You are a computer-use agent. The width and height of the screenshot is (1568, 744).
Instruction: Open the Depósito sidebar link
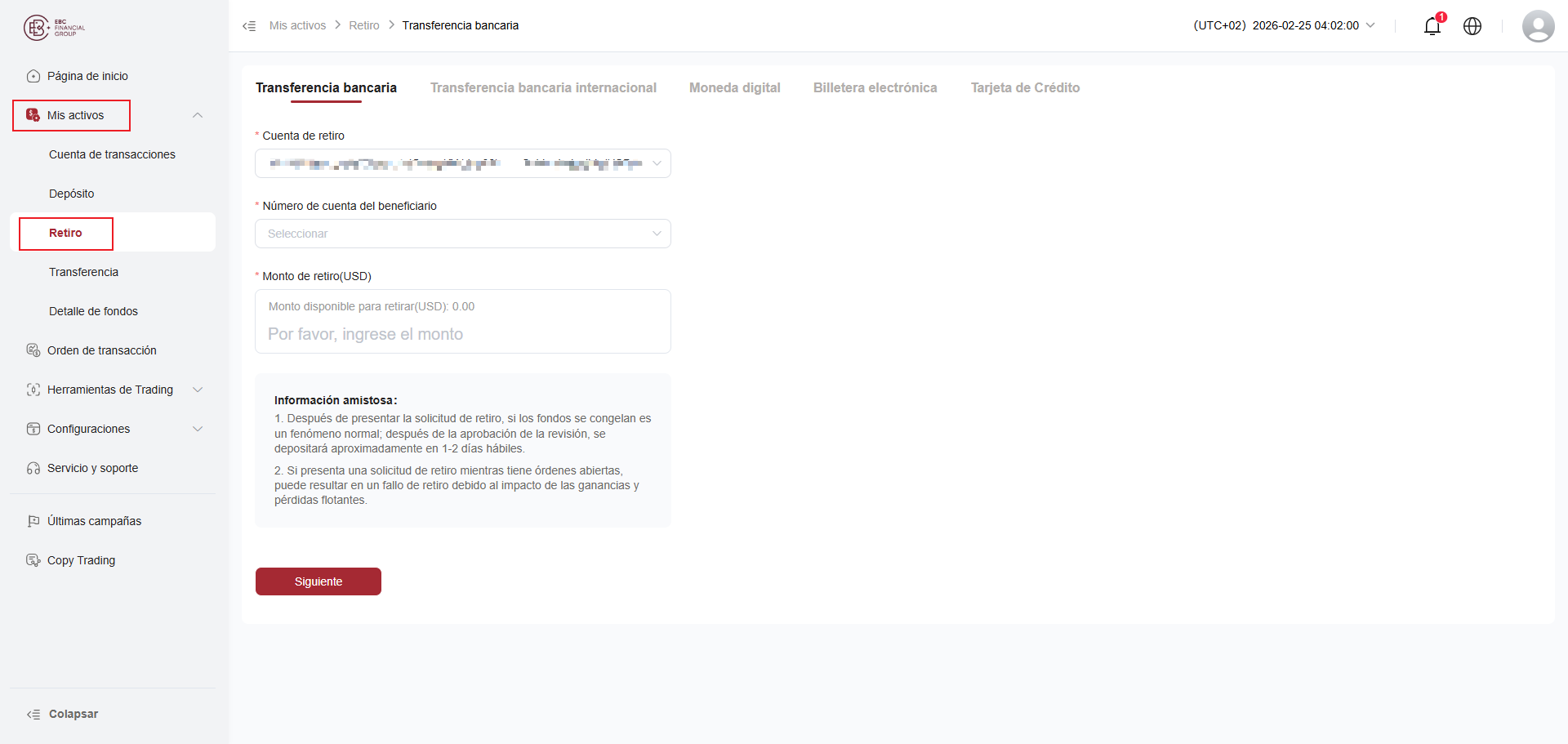click(72, 194)
